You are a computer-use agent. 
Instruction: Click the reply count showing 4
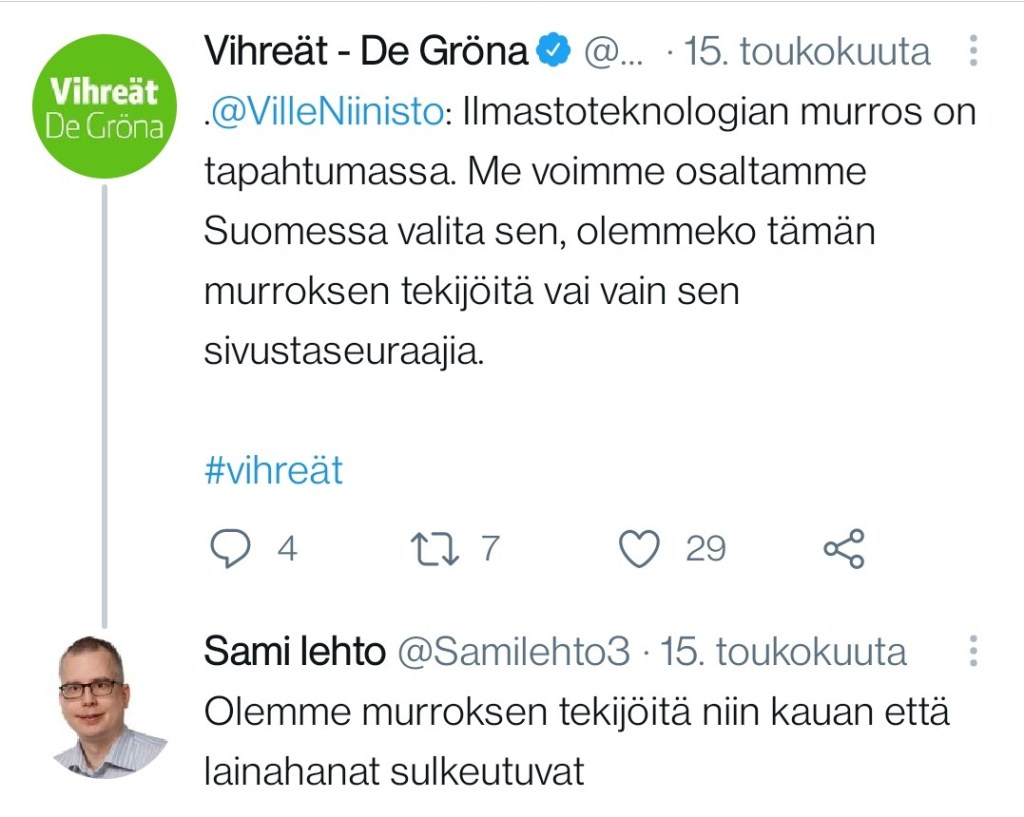point(286,548)
